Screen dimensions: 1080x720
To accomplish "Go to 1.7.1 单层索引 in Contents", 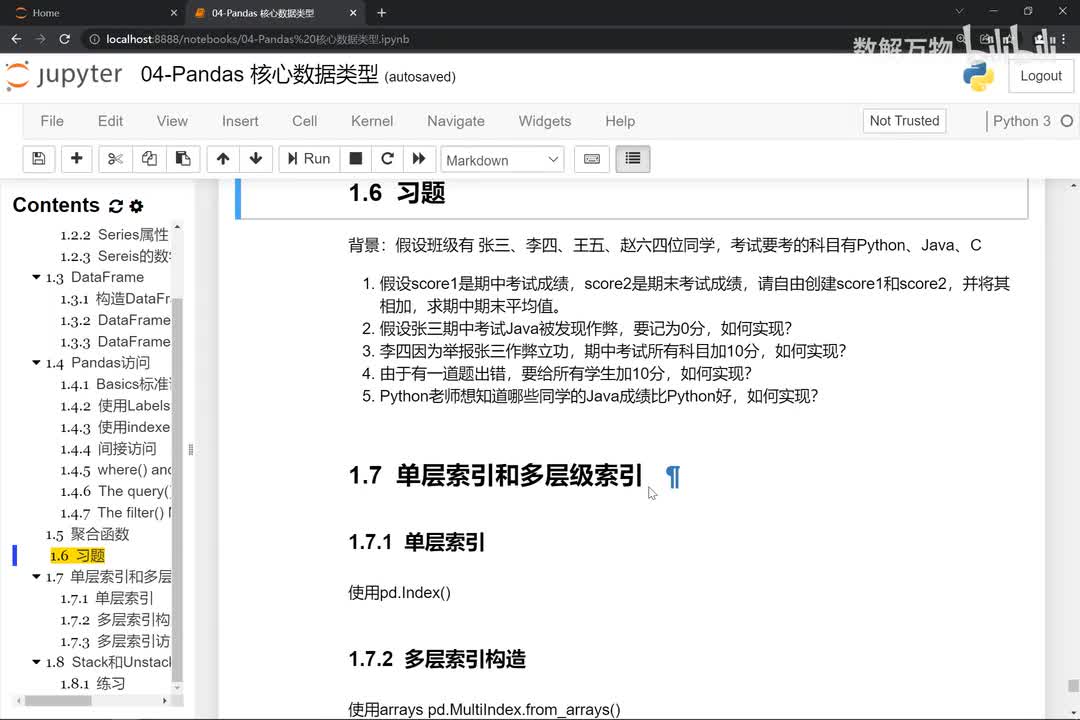I will [x=107, y=598].
